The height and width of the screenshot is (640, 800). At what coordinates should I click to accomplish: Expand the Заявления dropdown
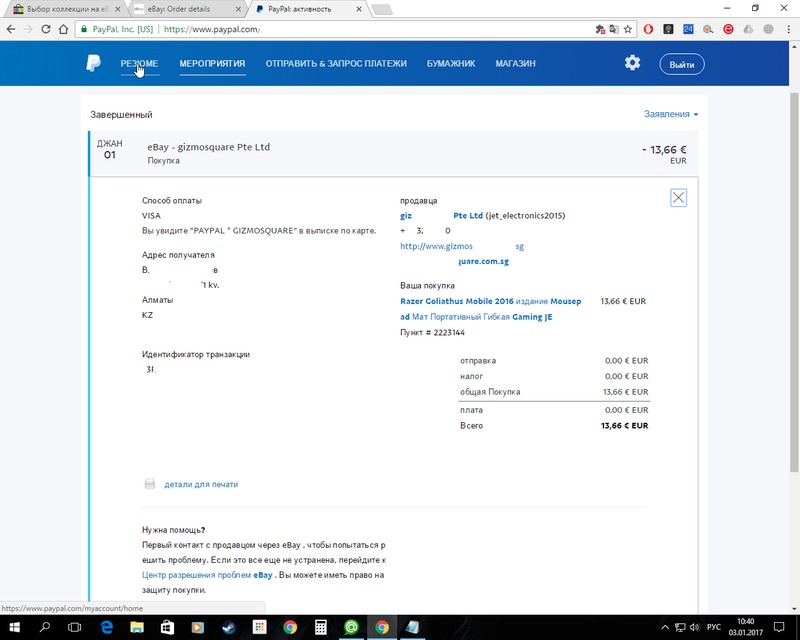670,114
